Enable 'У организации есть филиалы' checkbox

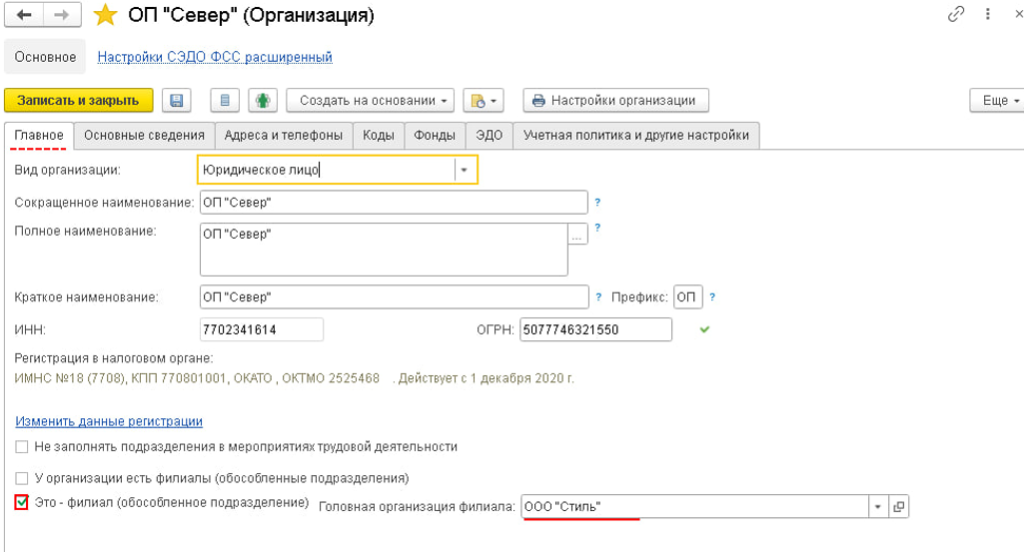click(22, 478)
